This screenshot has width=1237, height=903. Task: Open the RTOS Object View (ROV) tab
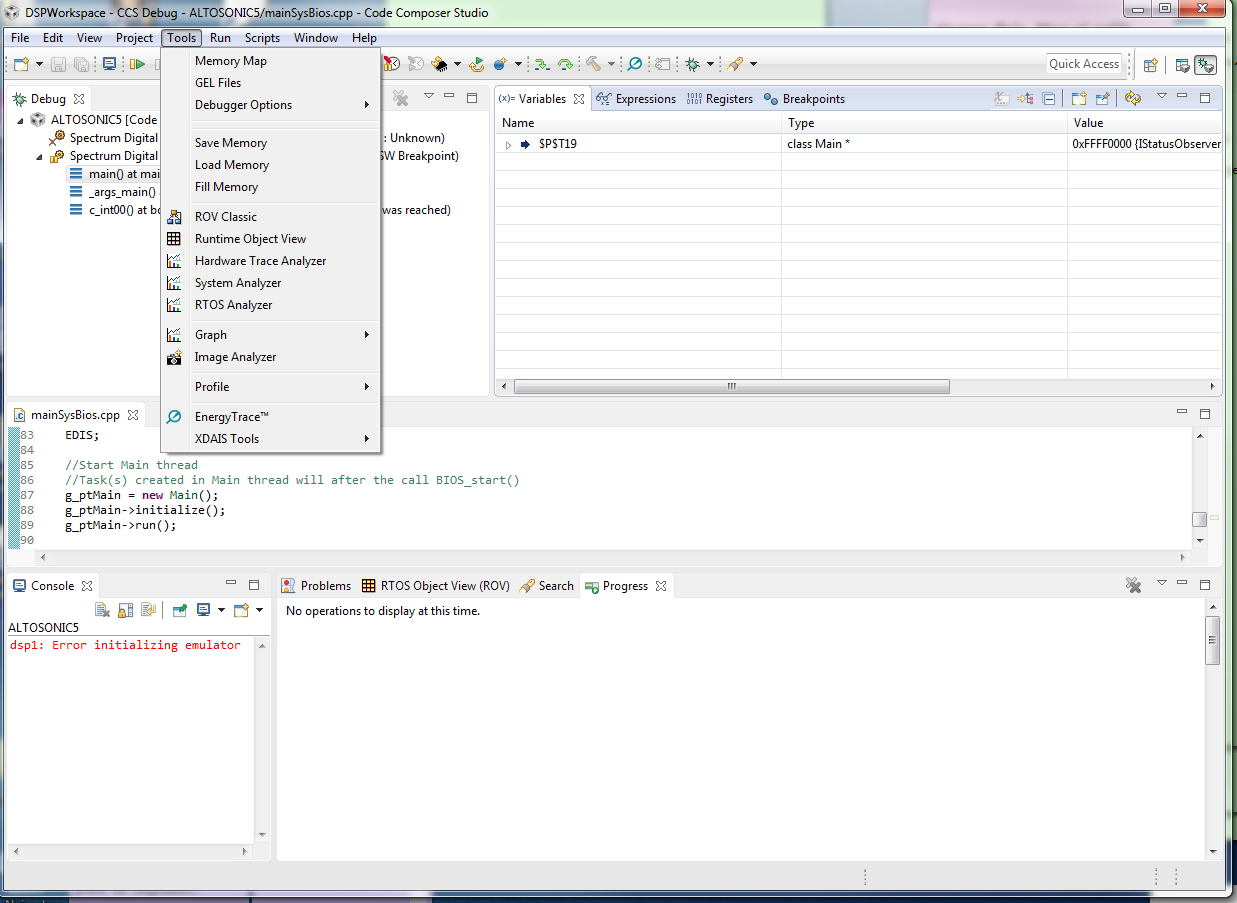[x=436, y=586]
